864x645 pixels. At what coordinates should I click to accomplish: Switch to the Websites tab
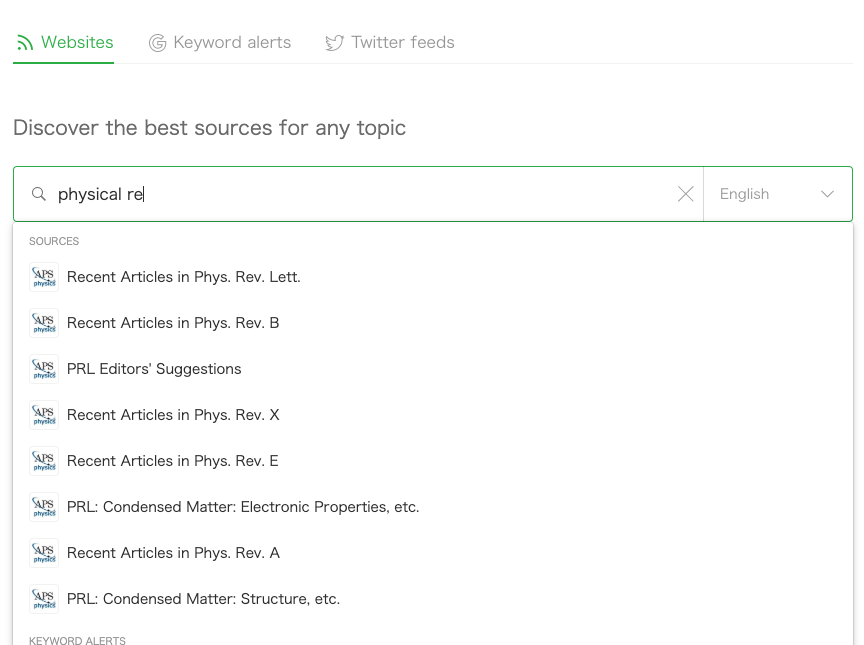coord(64,43)
